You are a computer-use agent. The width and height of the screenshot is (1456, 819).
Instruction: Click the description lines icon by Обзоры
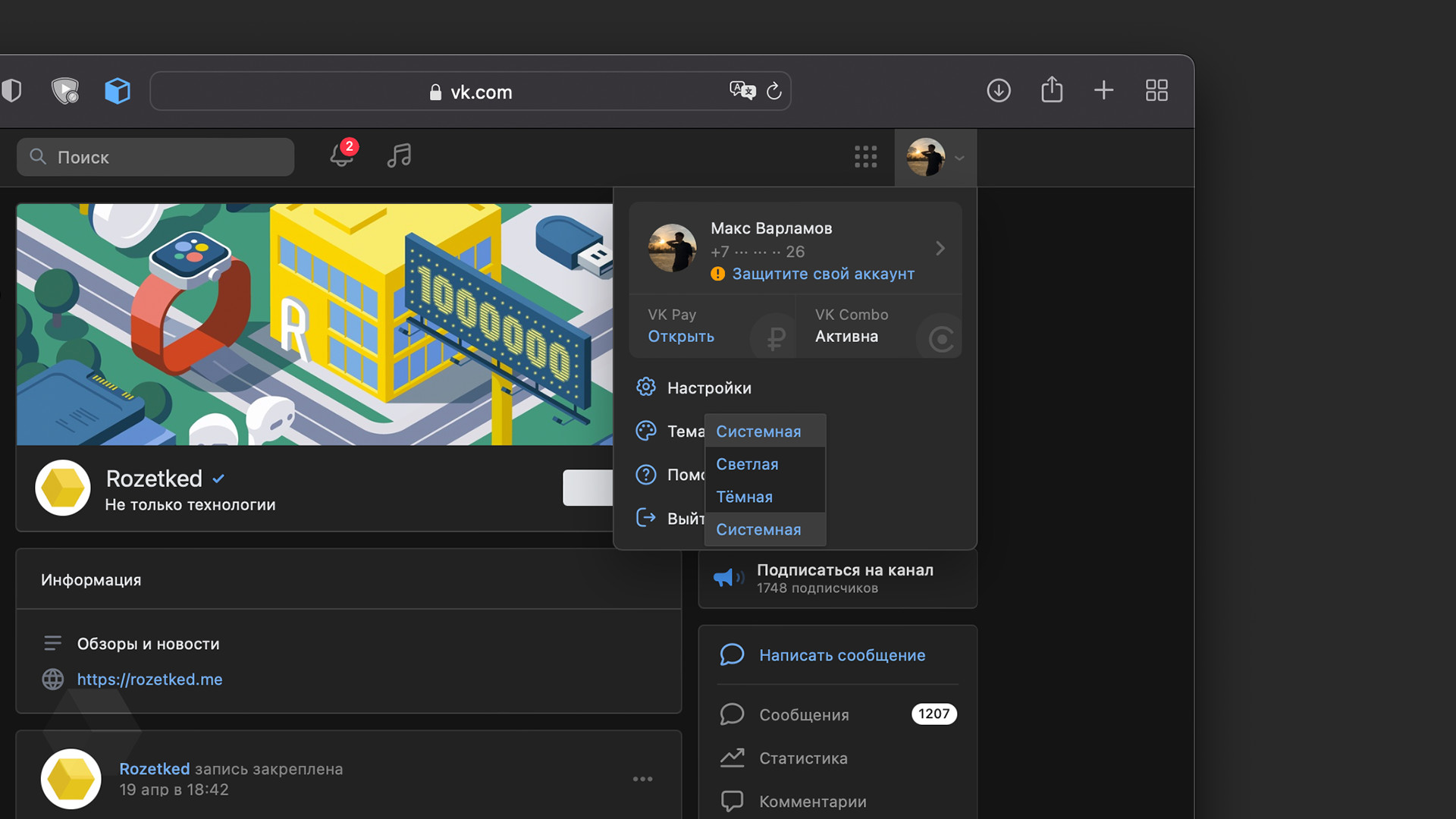pyautogui.click(x=52, y=643)
